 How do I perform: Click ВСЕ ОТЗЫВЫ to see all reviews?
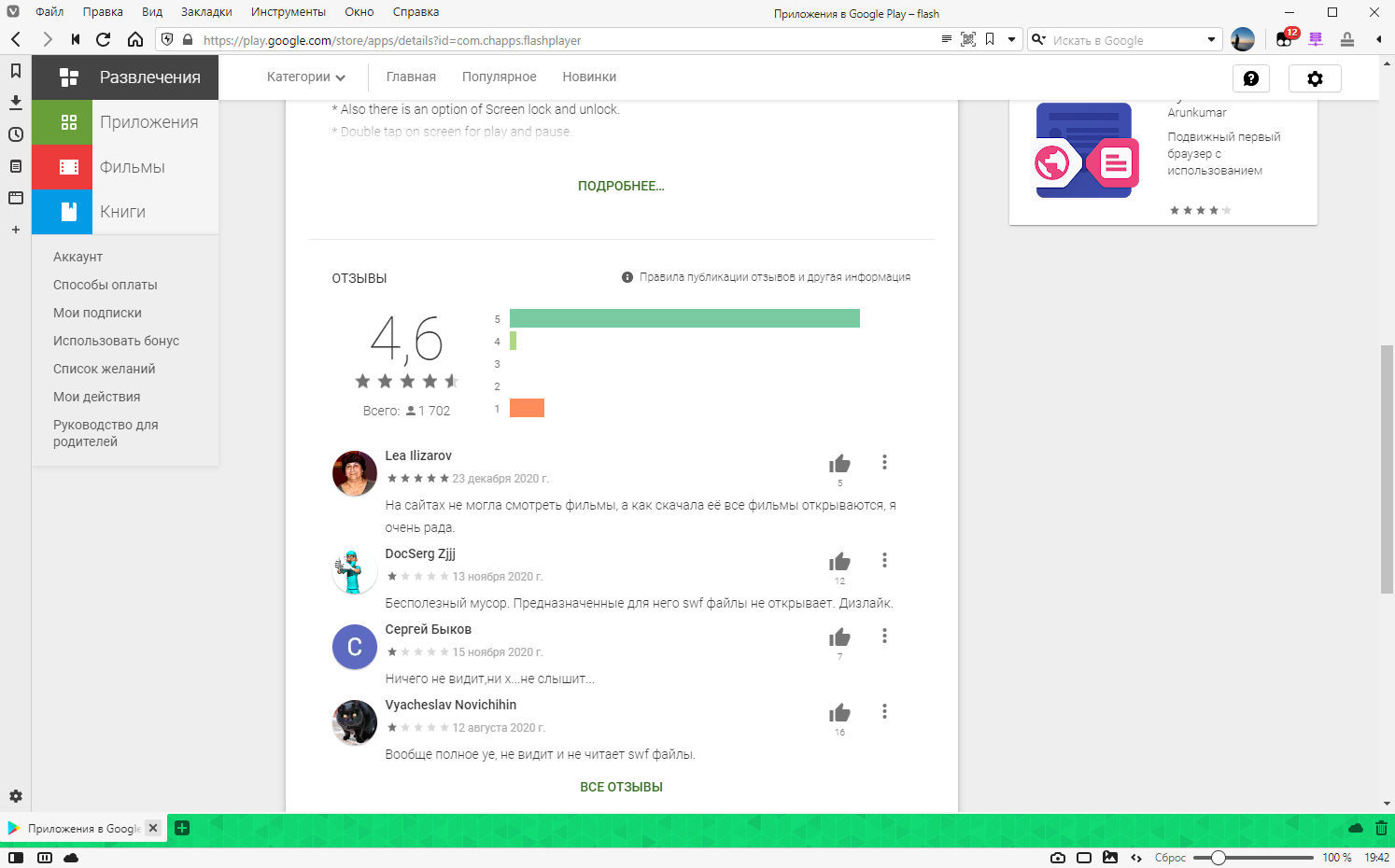tap(621, 787)
